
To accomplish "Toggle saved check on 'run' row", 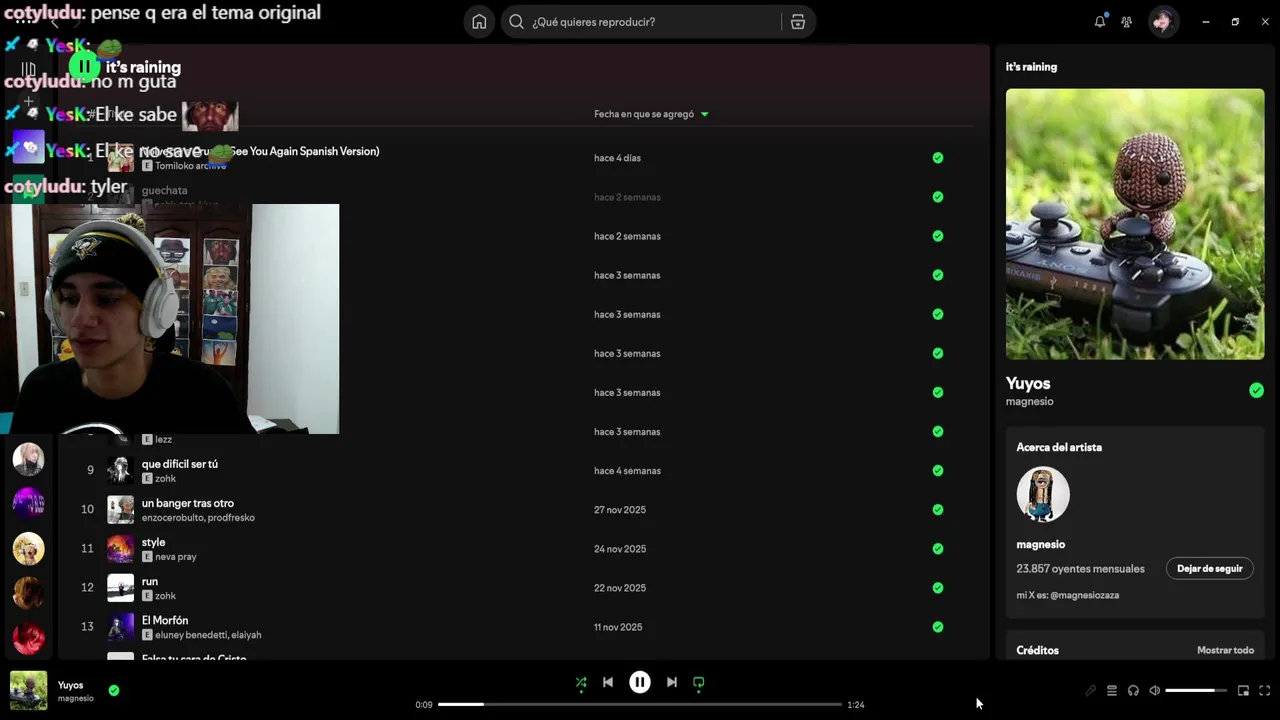I will (x=938, y=588).
